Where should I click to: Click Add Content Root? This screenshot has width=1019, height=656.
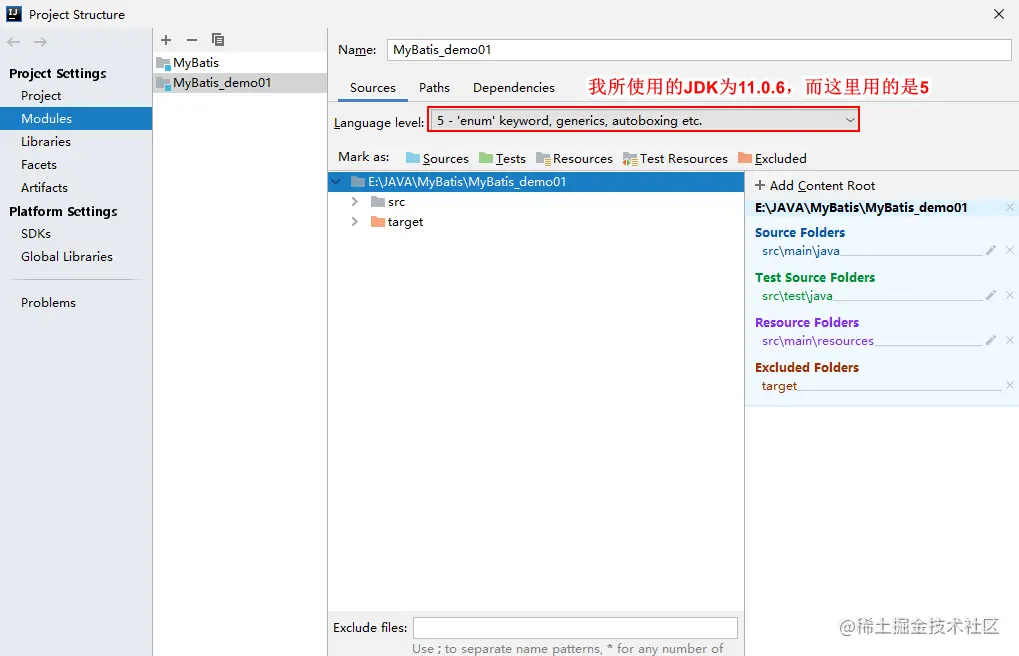[x=815, y=186]
